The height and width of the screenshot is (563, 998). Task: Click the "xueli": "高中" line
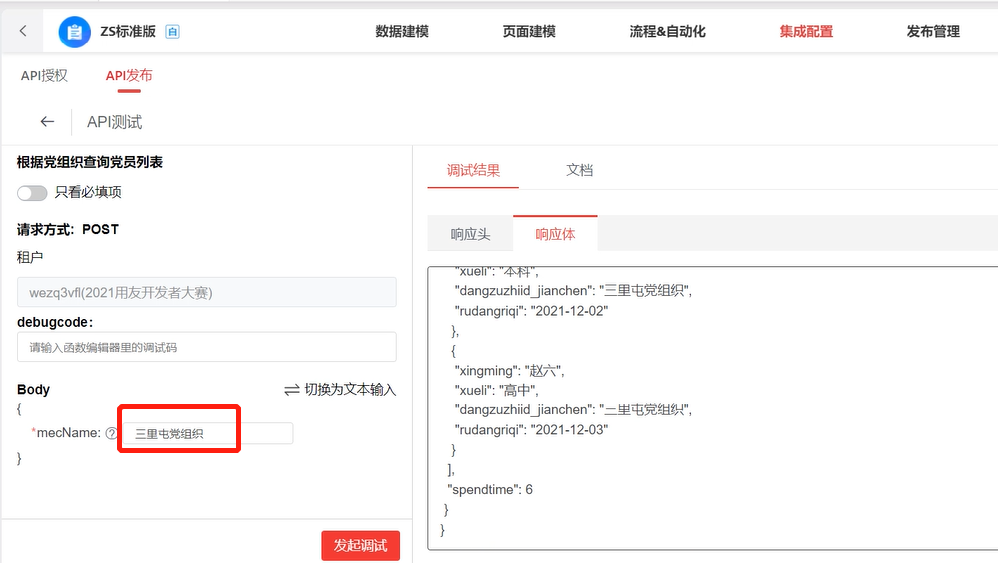point(496,390)
